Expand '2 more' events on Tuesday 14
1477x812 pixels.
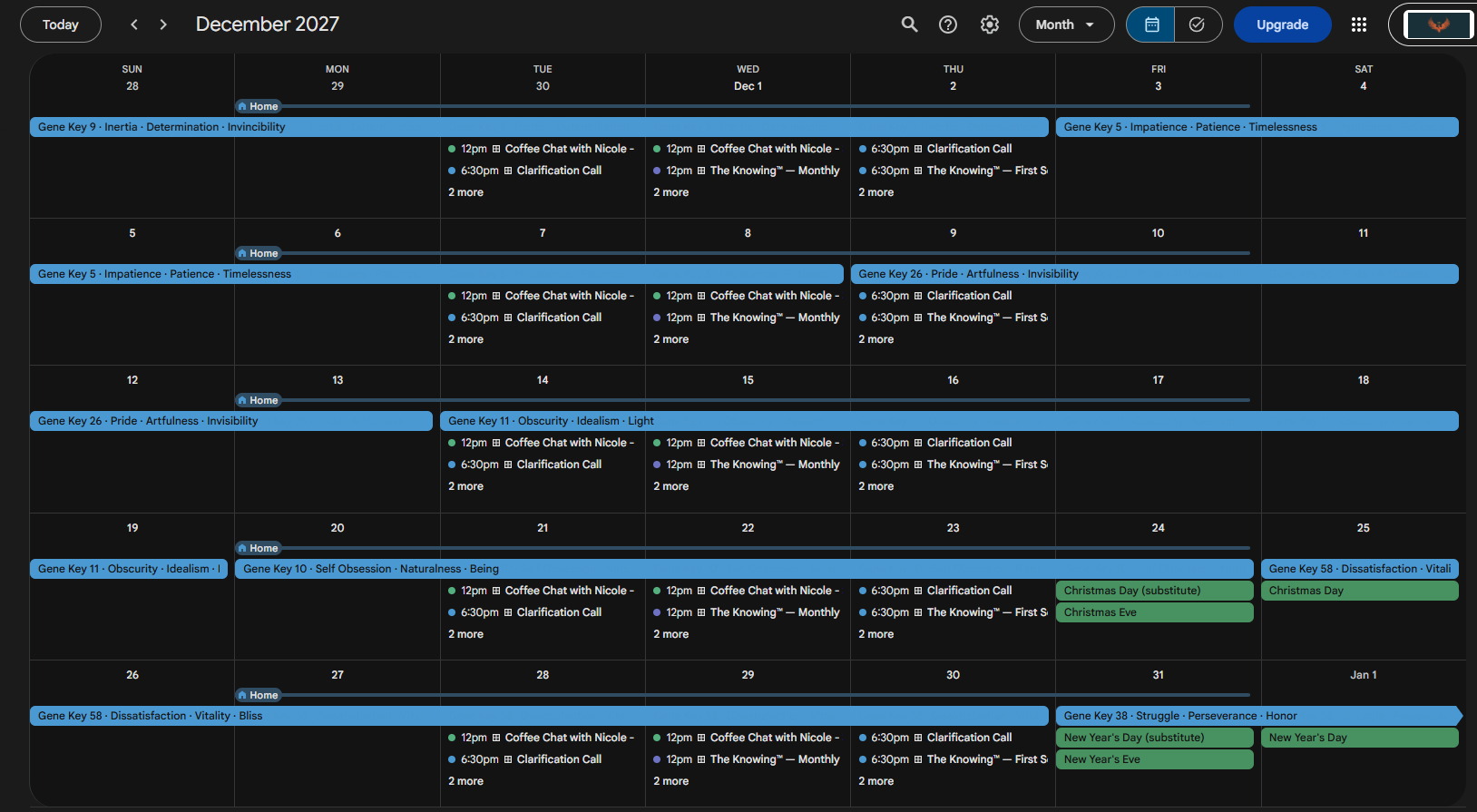(x=466, y=486)
